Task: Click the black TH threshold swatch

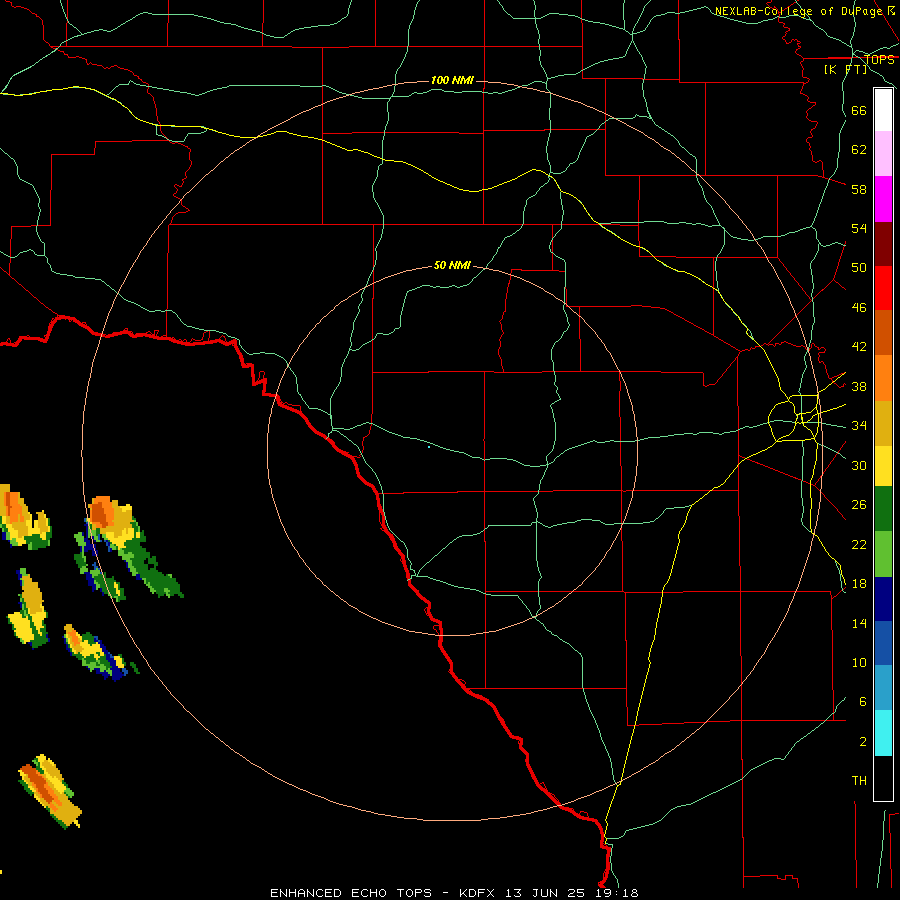Action: [x=883, y=778]
